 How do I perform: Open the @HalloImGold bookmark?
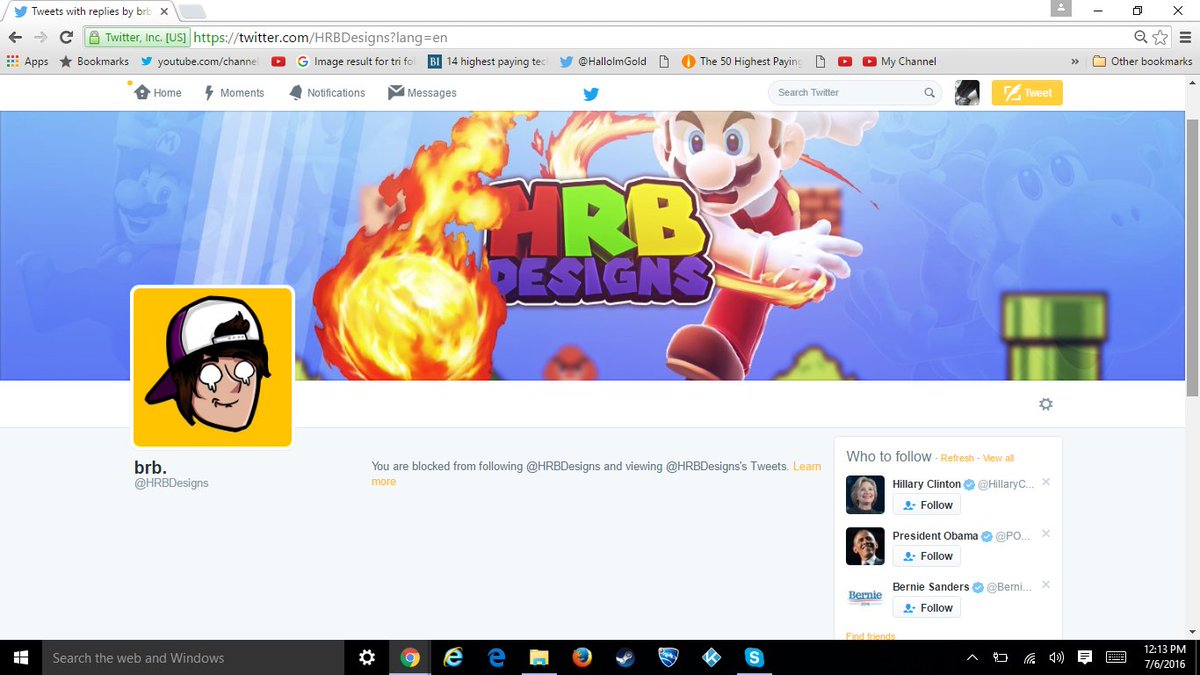pyautogui.click(x=603, y=61)
